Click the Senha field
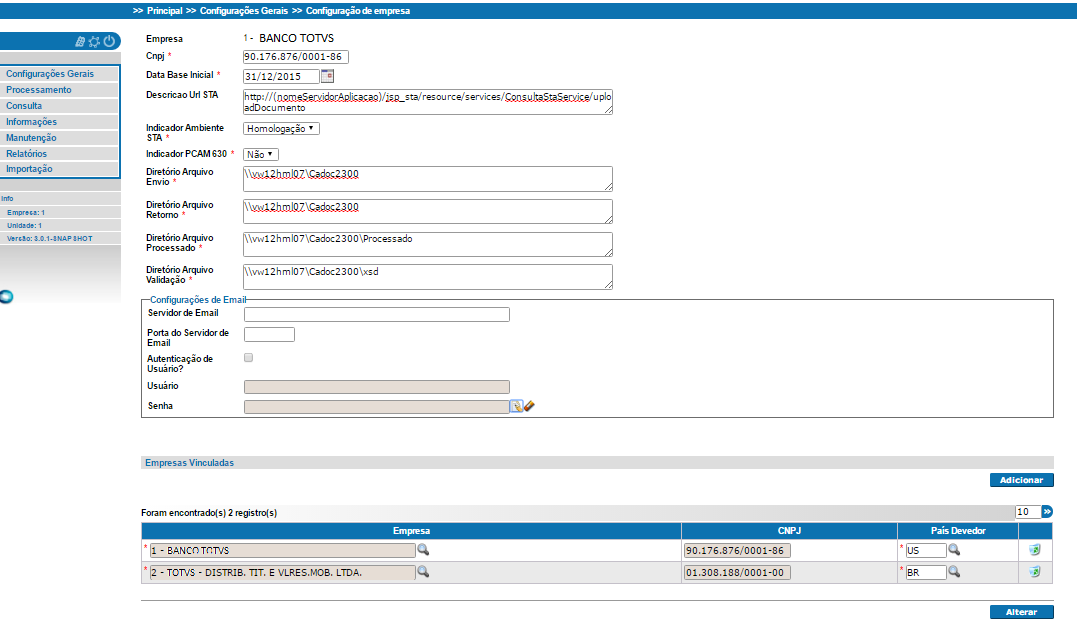1077x627 pixels. click(x=377, y=407)
